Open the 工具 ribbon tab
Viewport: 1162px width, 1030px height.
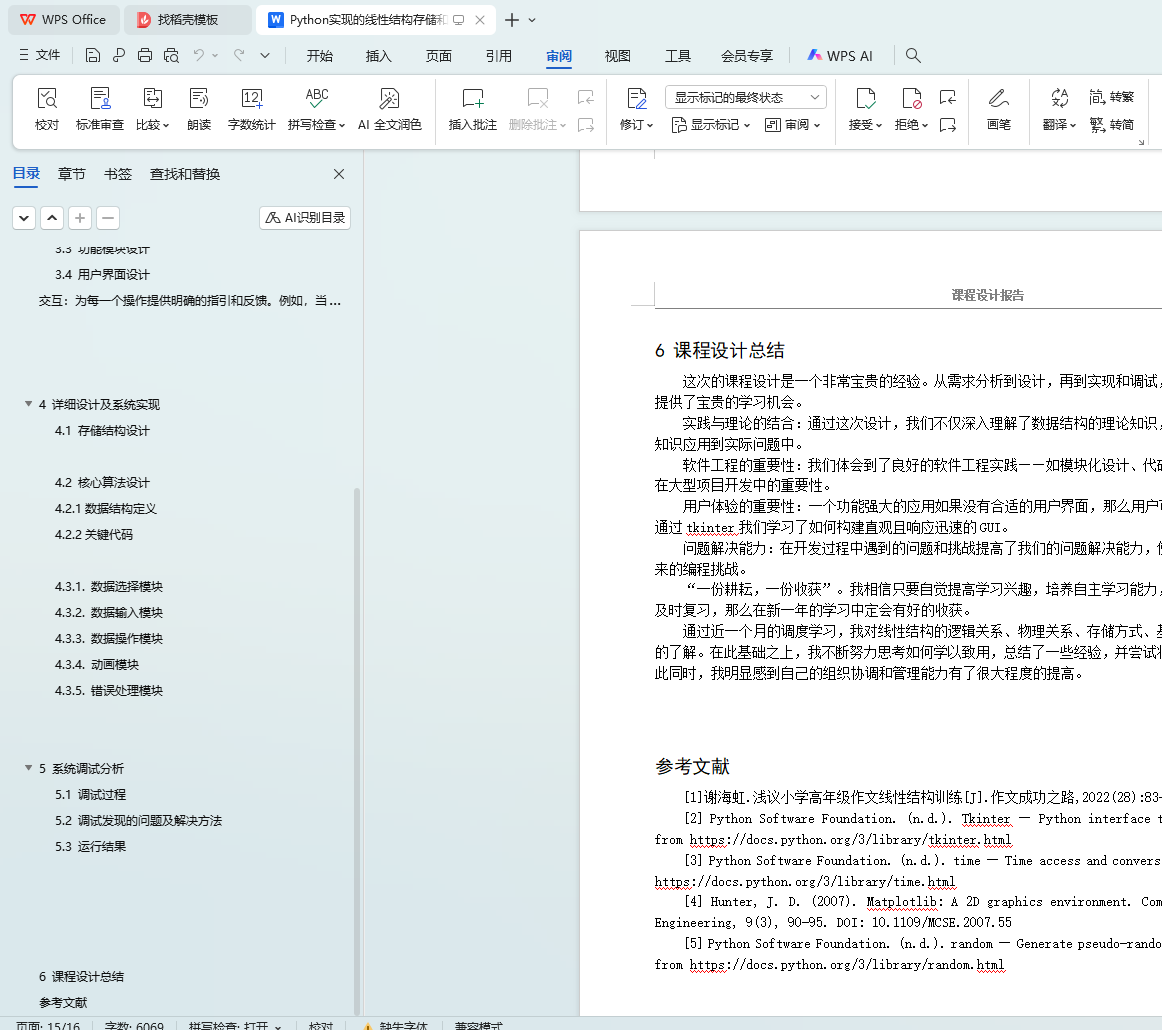[x=677, y=56]
